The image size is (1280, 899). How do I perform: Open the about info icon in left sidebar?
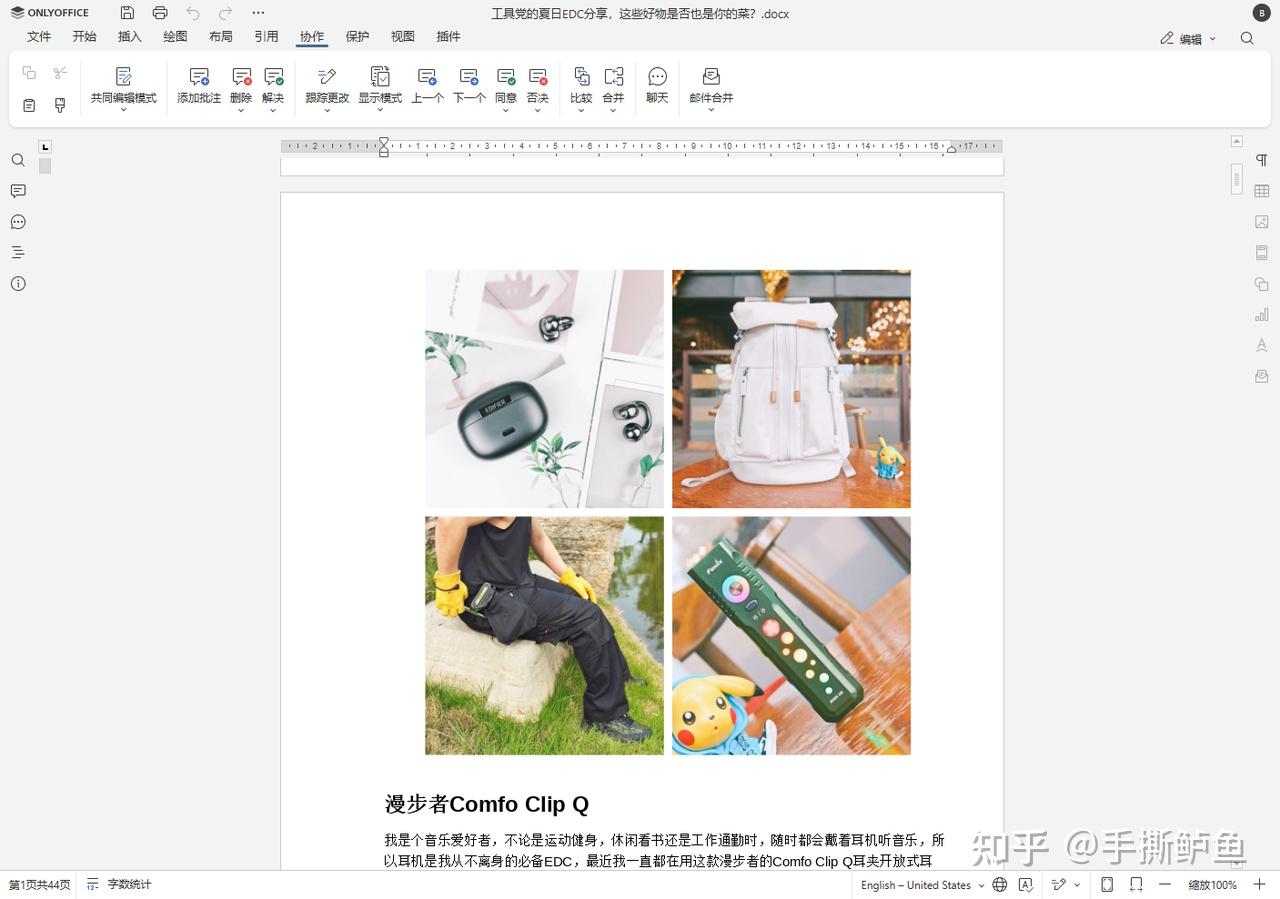click(18, 284)
